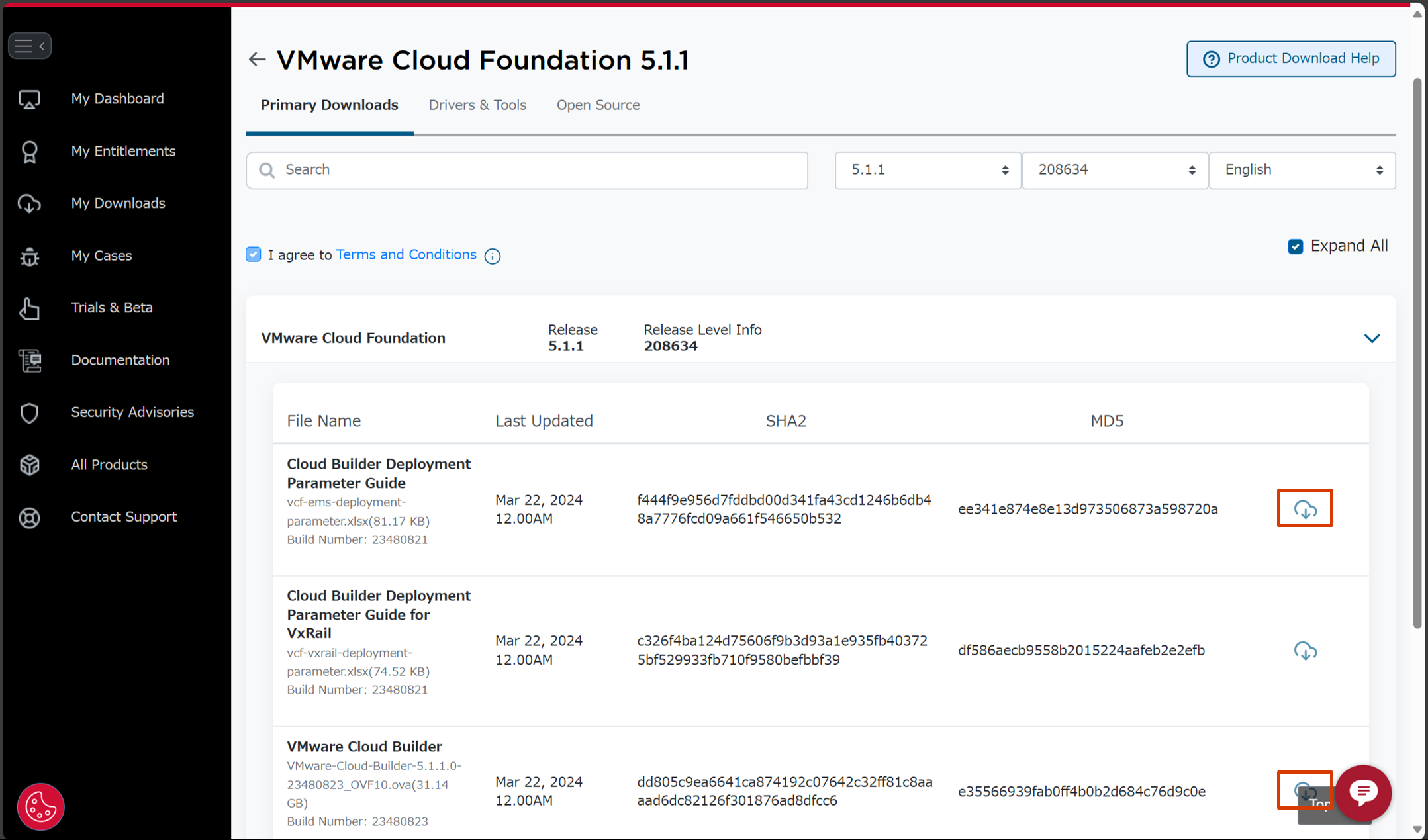This screenshot has width=1428, height=840.
Task: Click the Documentation pages icon
Action: [29, 361]
